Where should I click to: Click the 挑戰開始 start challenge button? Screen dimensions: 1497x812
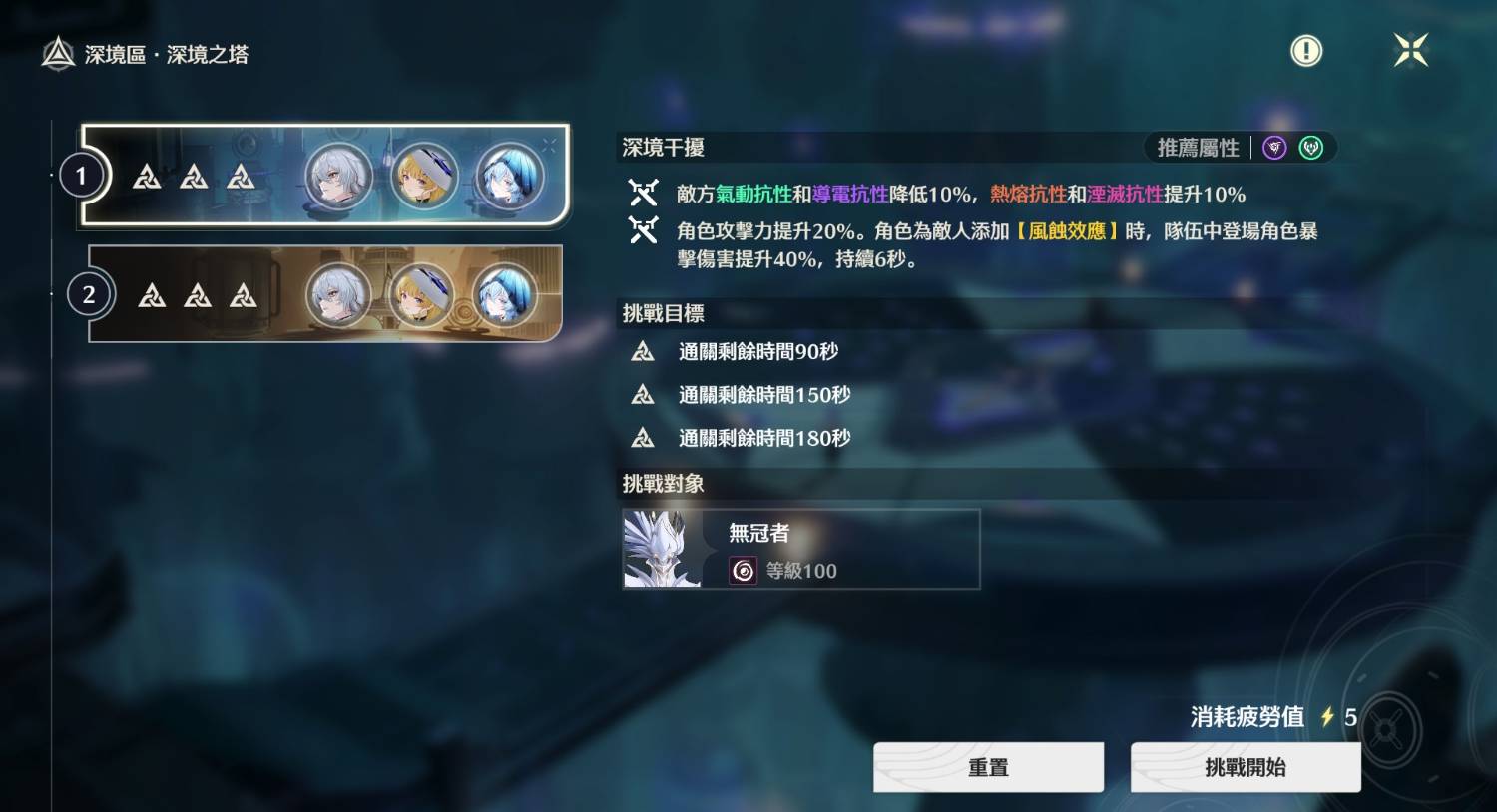[1246, 767]
